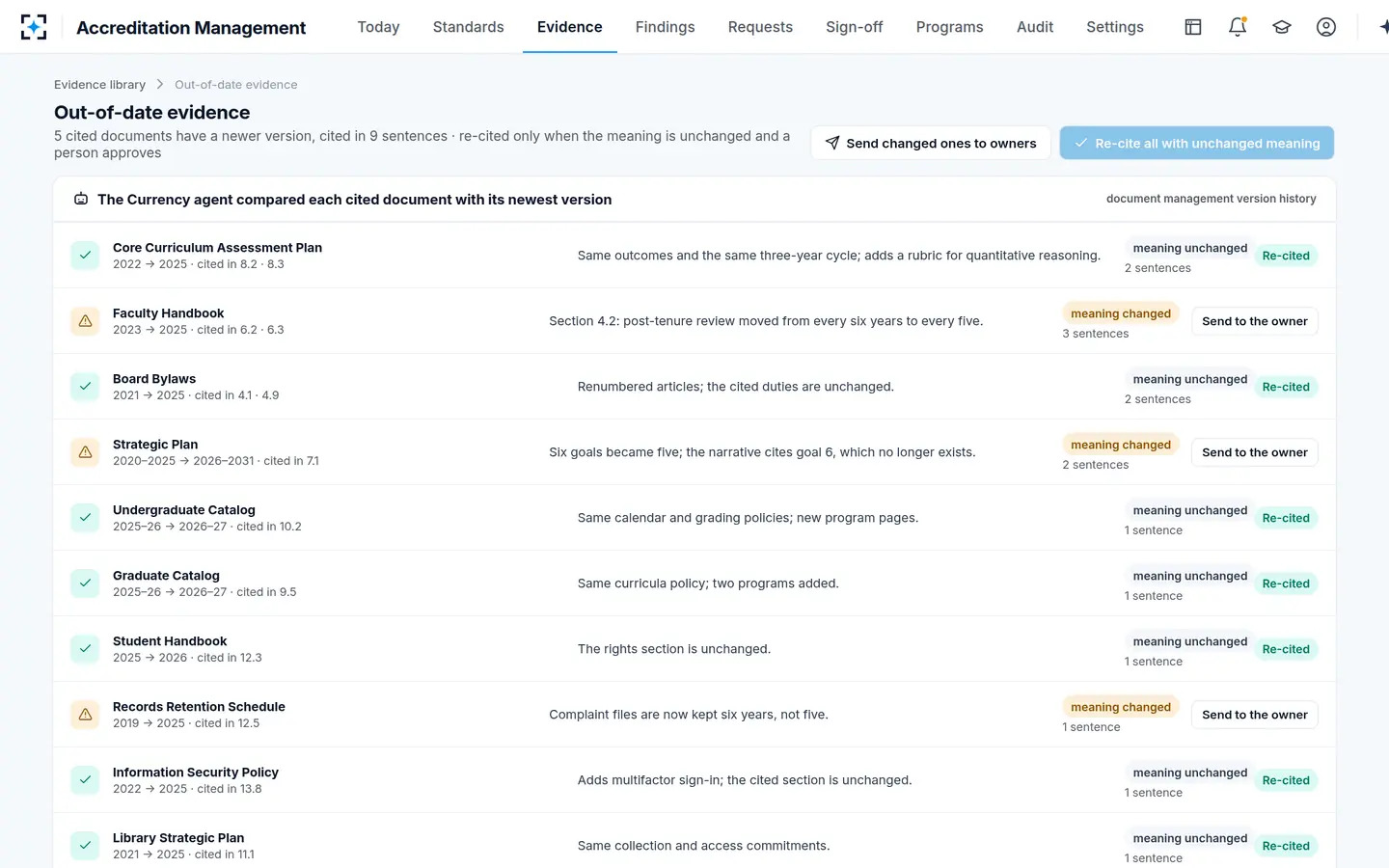Click Send changed ones to owners

[x=931, y=144]
